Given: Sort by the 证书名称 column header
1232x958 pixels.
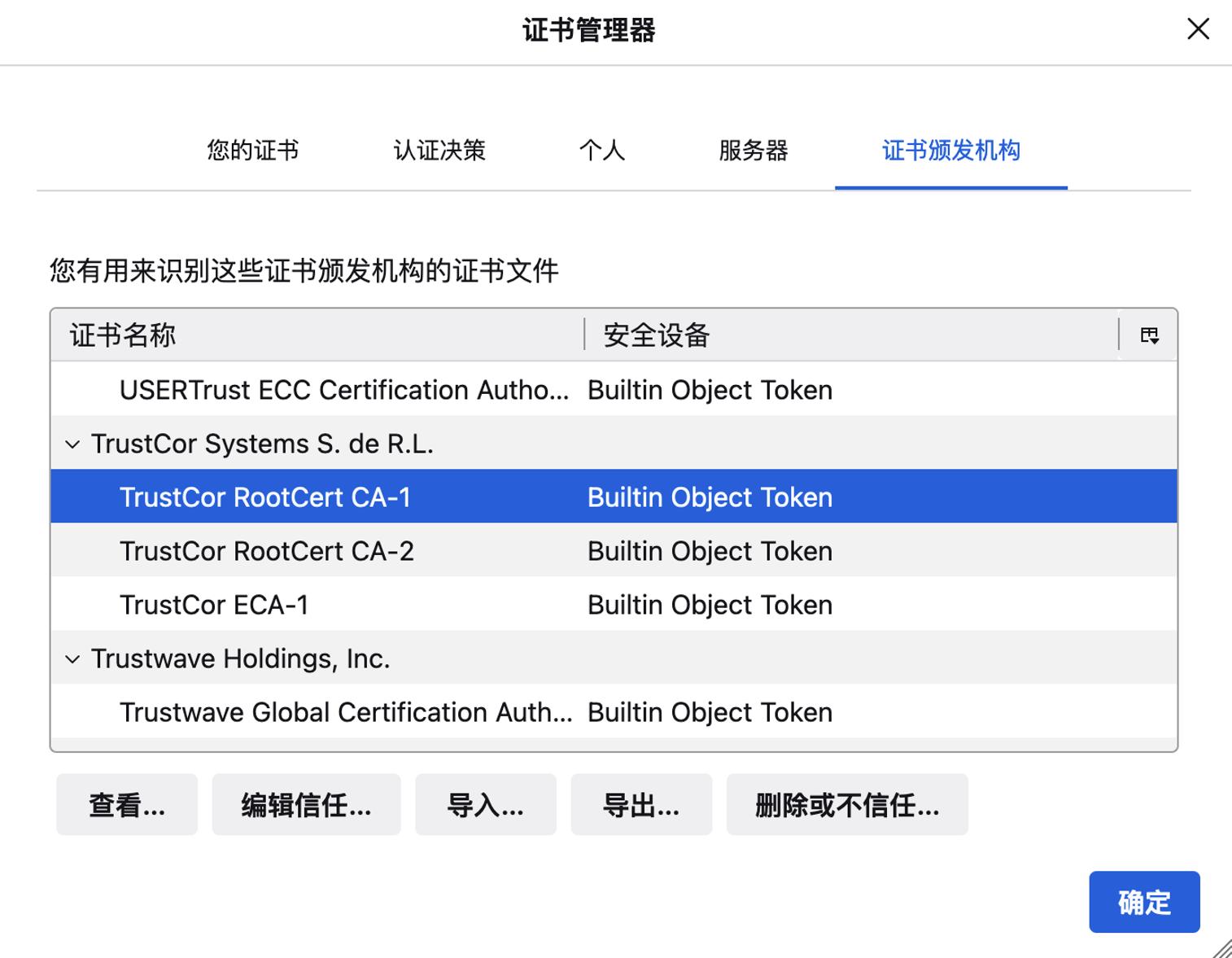Looking at the screenshot, I should pos(317,335).
